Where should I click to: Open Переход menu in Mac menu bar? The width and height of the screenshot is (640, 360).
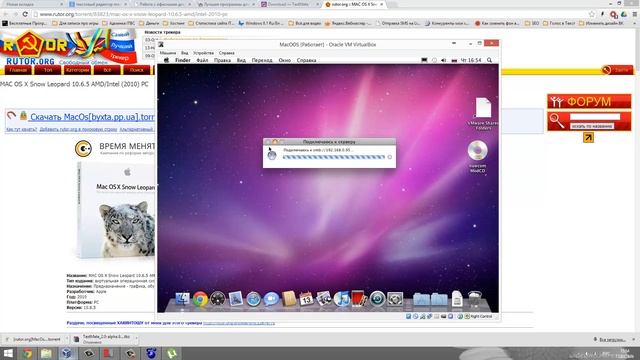[262, 60]
